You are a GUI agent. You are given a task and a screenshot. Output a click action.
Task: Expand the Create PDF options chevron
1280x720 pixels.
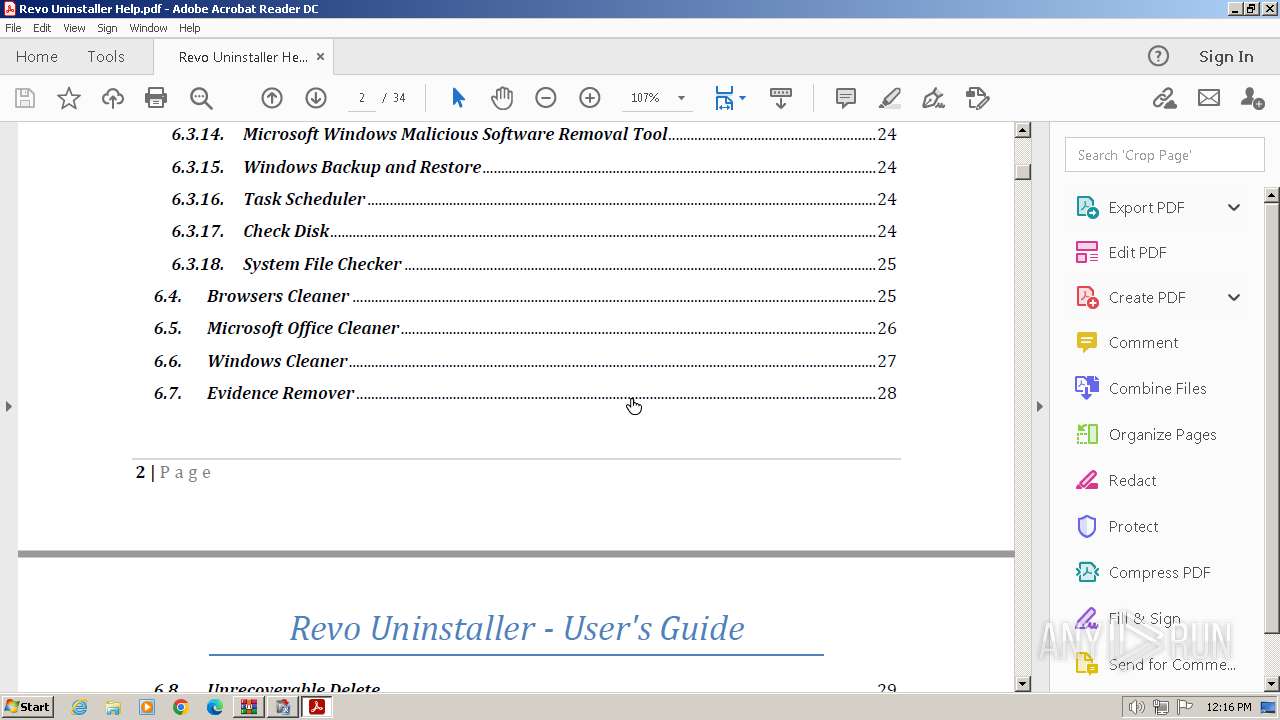pos(1234,297)
